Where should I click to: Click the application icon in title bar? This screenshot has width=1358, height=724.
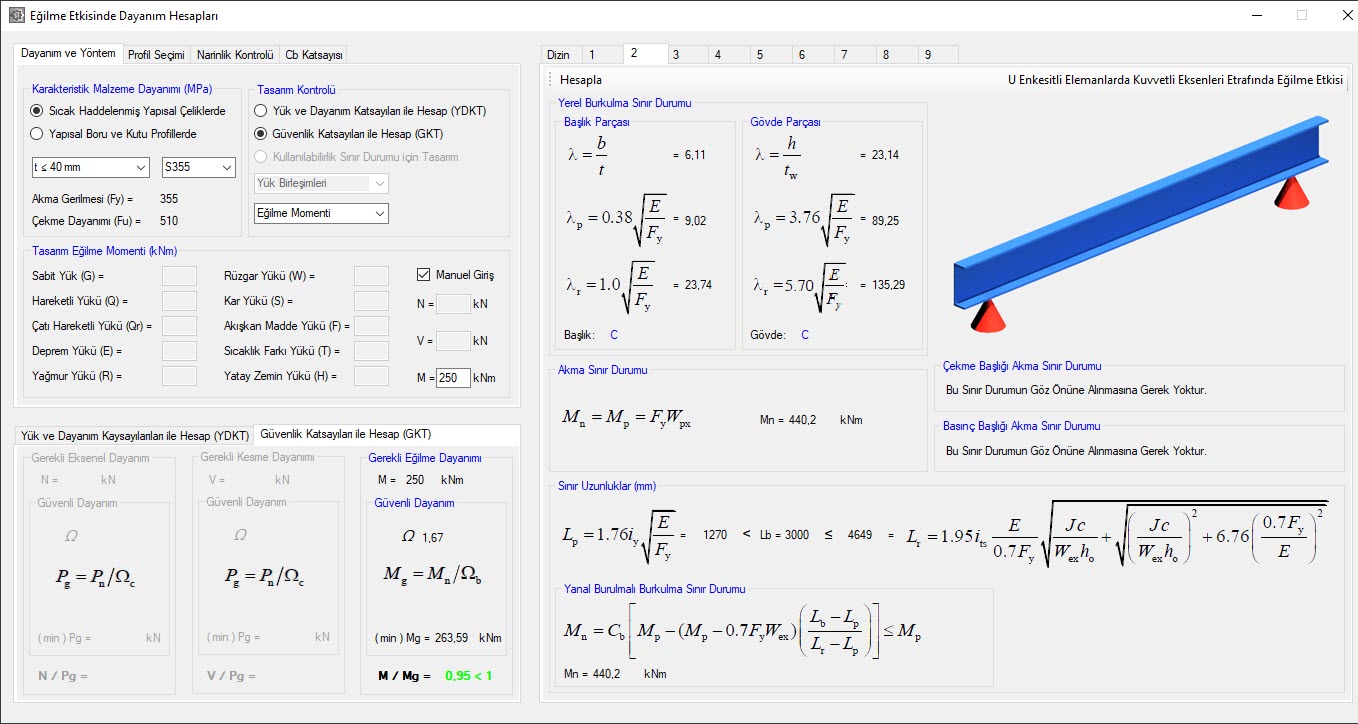(x=16, y=16)
